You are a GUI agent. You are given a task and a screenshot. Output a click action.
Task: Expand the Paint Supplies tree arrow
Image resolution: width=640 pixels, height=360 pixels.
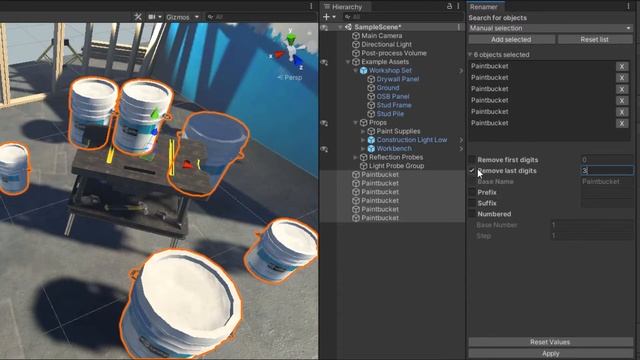[x=363, y=131]
